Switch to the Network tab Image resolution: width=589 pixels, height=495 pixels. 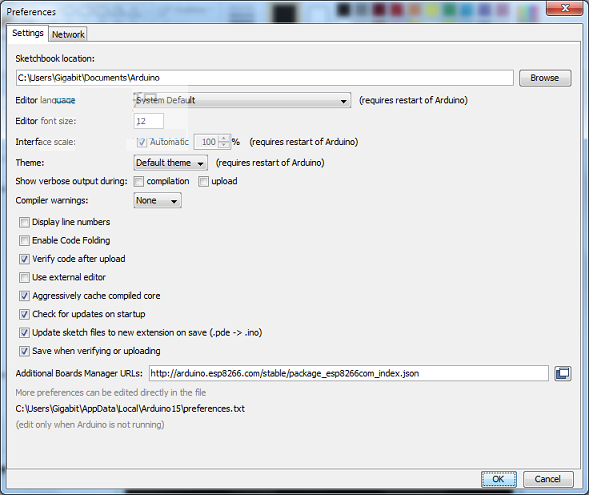pyautogui.click(x=68, y=34)
